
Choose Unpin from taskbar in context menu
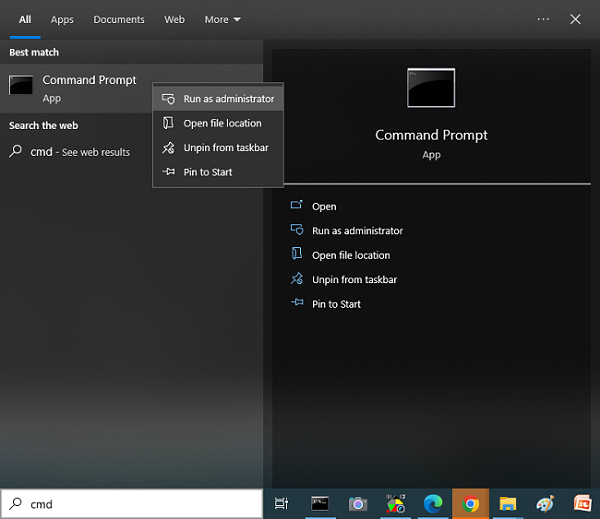(225, 148)
